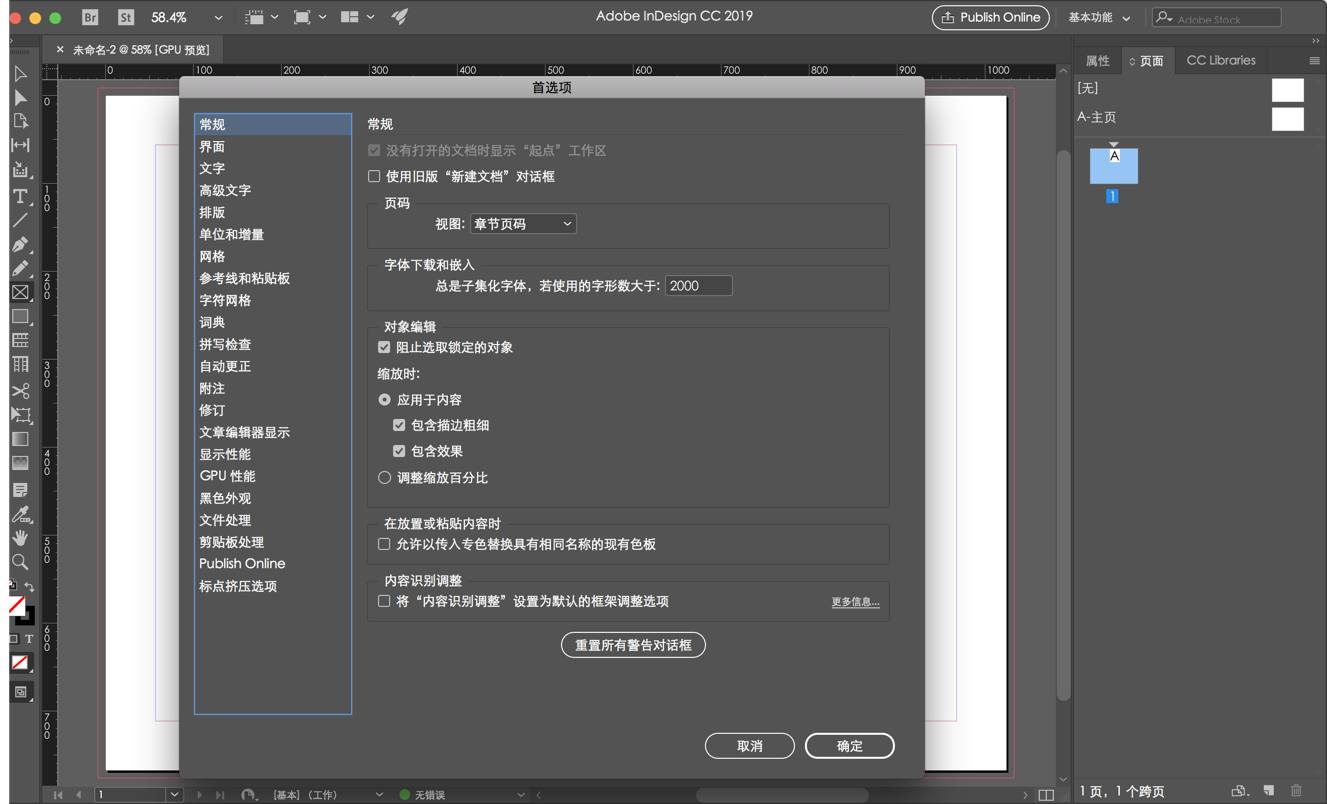
Task: Select the Direct Selection tool
Action: click(x=20, y=98)
